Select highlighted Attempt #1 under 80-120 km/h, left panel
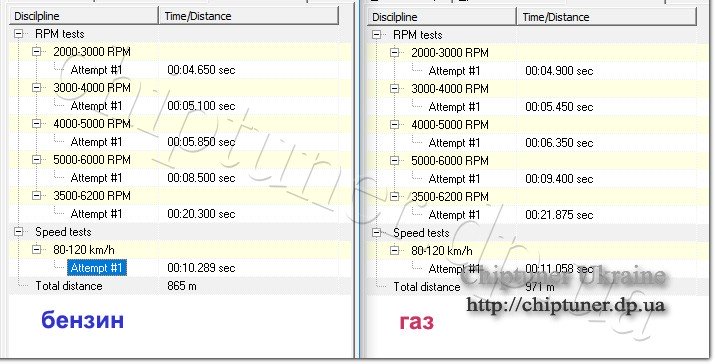This screenshot has width=715, height=364. tap(97, 268)
